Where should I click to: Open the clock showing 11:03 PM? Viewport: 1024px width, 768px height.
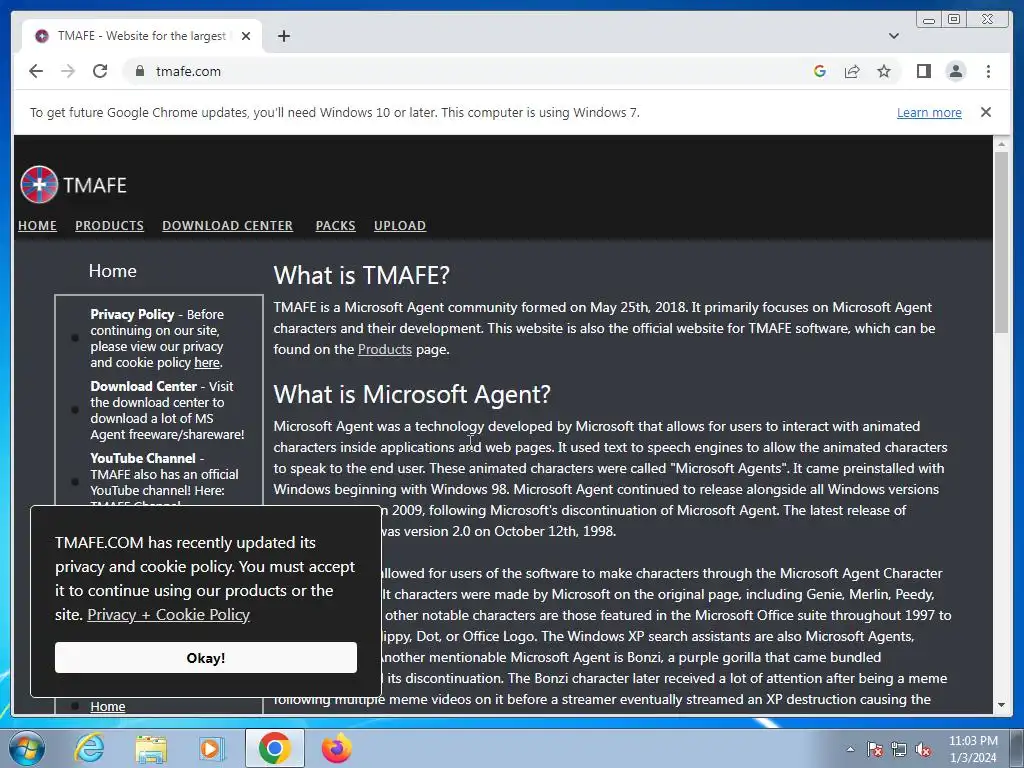pyautogui.click(x=973, y=749)
